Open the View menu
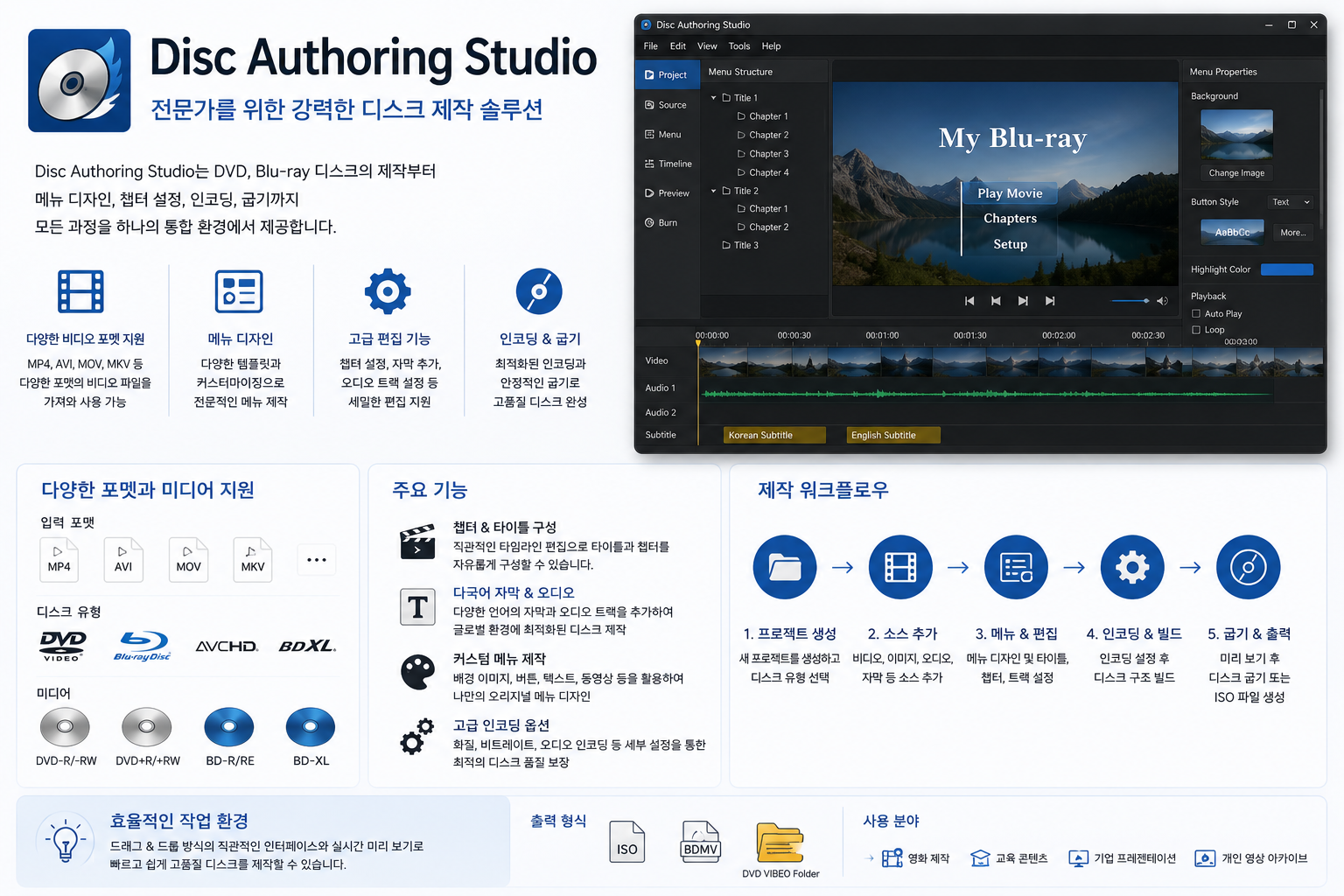The height and width of the screenshot is (896, 1344). pos(707,46)
